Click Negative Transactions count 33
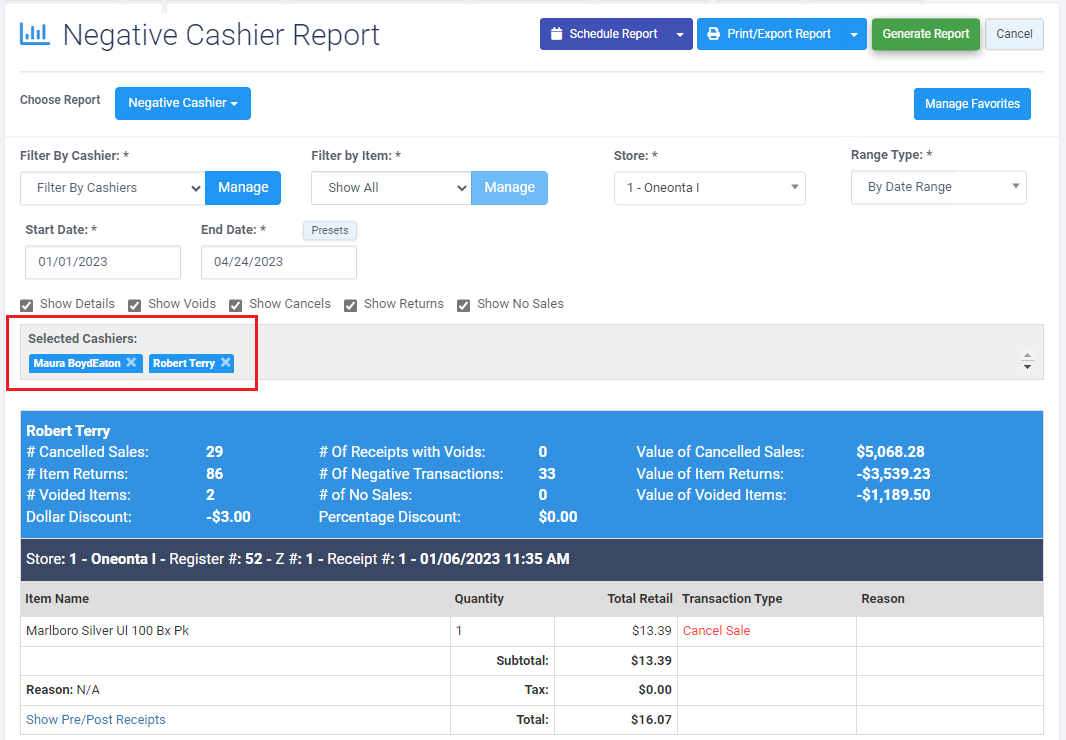The width and height of the screenshot is (1066, 740). pyautogui.click(x=547, y=473)
